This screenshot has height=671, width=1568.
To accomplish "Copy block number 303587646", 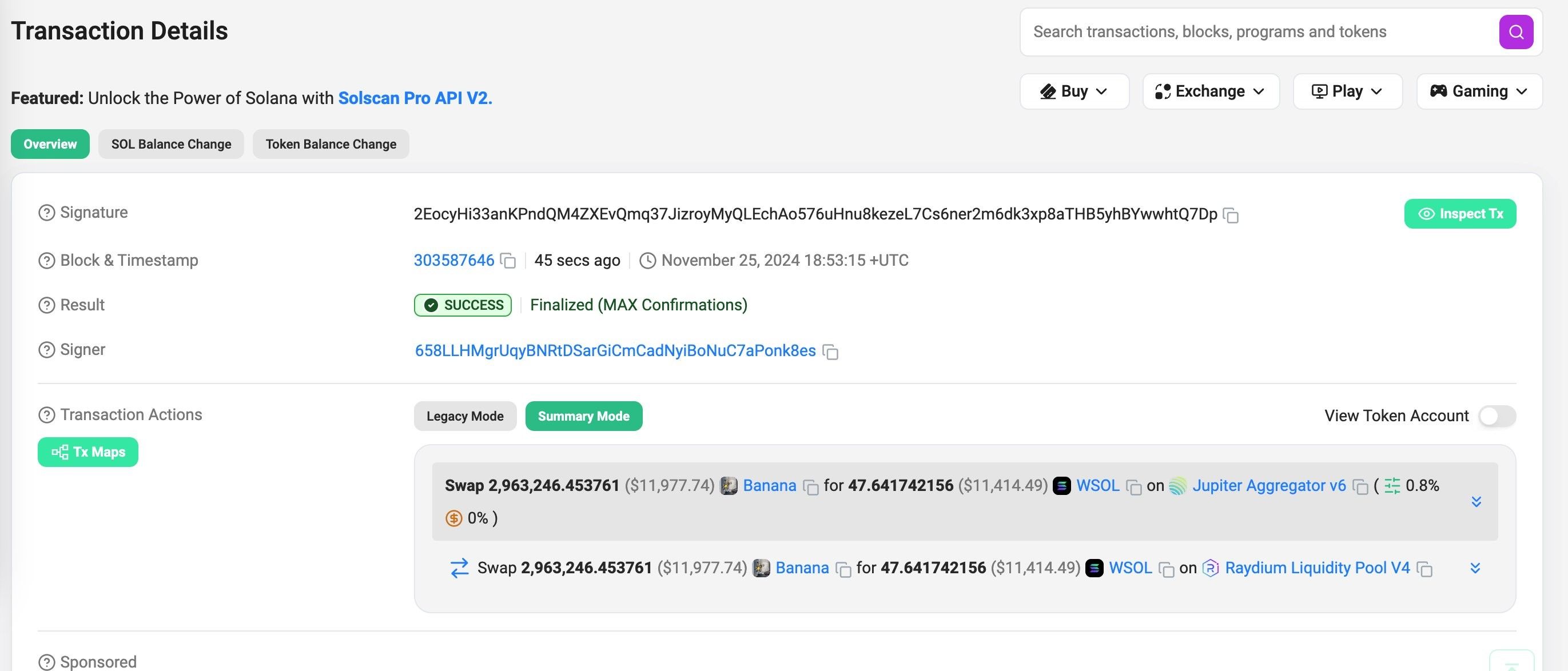I will (x=508, y=261).
